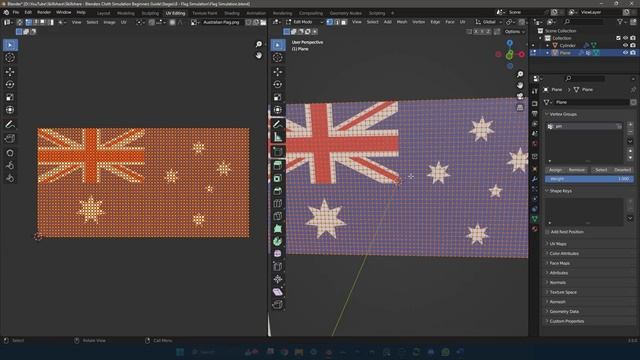Switch to the UV Editing workspace tab
Viewport: 640px width, 360px height.
click(x=175, y=13)
